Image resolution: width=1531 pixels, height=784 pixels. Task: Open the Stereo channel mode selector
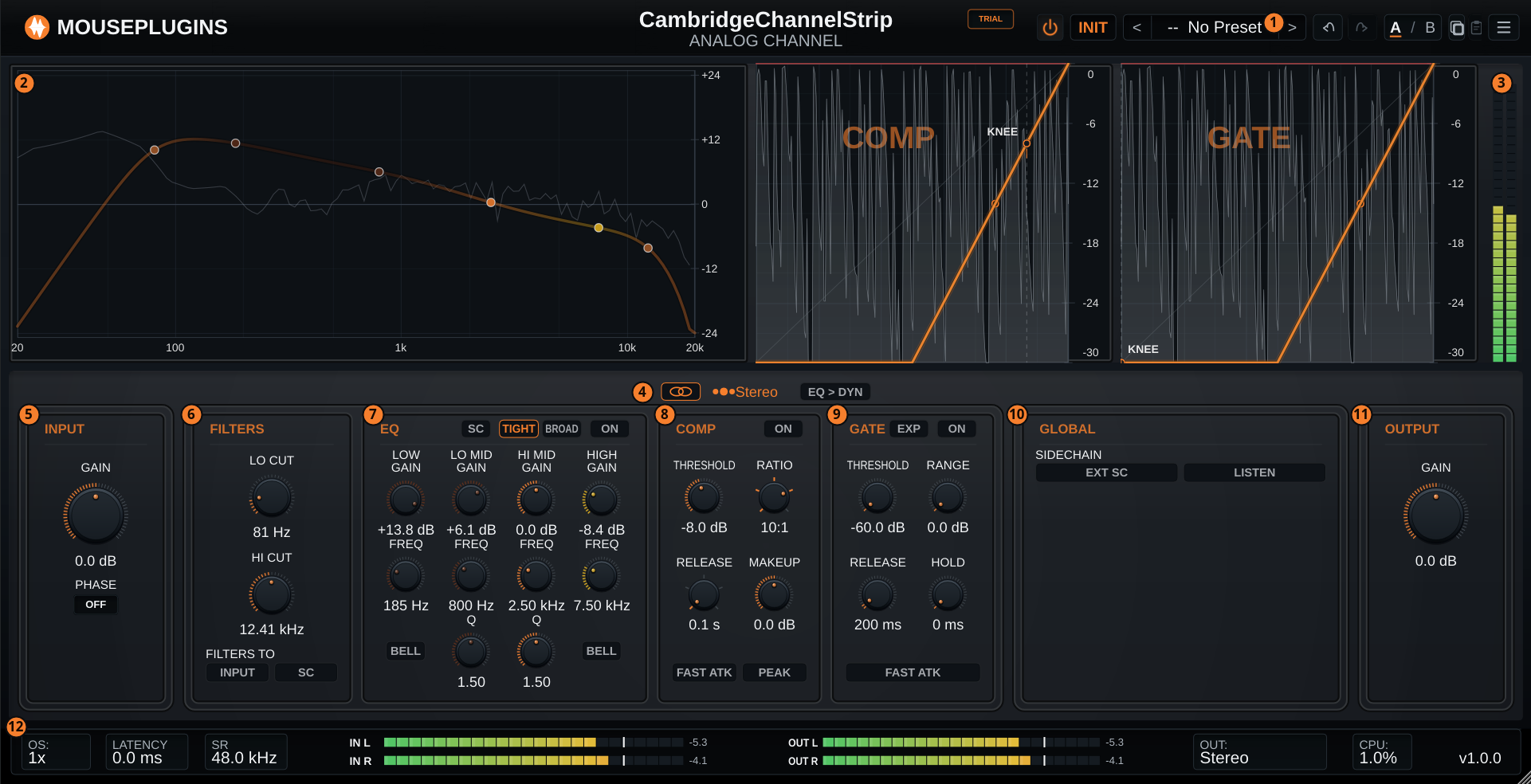point(745,392)
